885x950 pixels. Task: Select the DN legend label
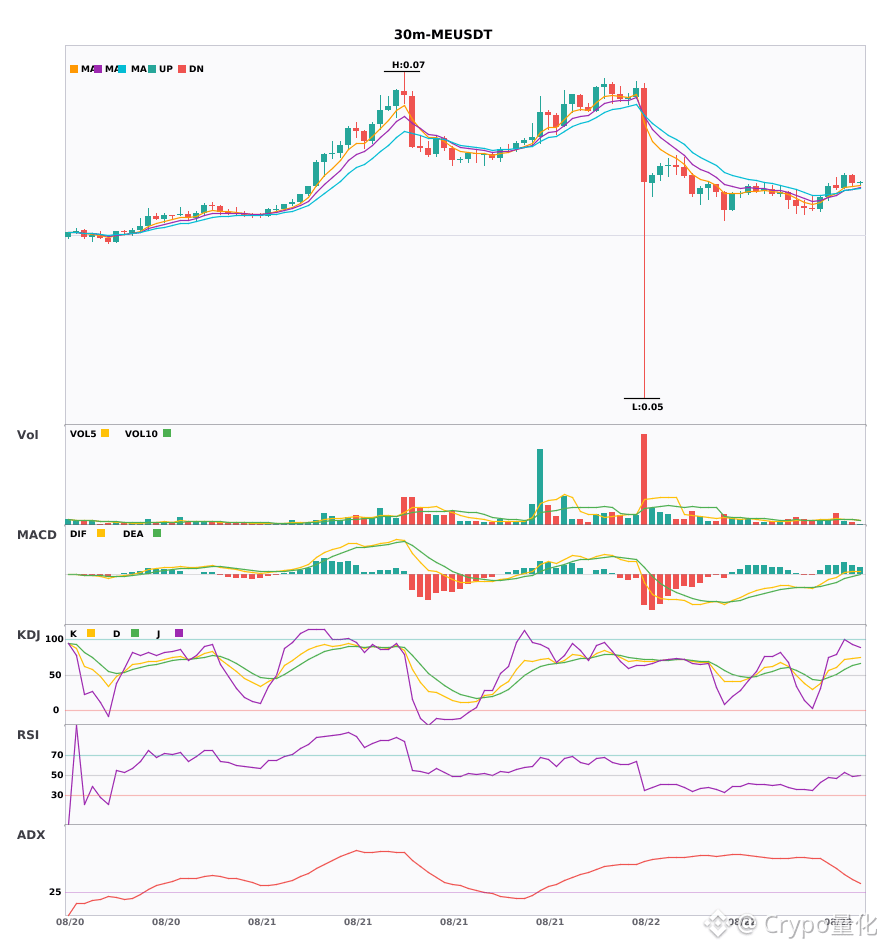click(196, 69)
